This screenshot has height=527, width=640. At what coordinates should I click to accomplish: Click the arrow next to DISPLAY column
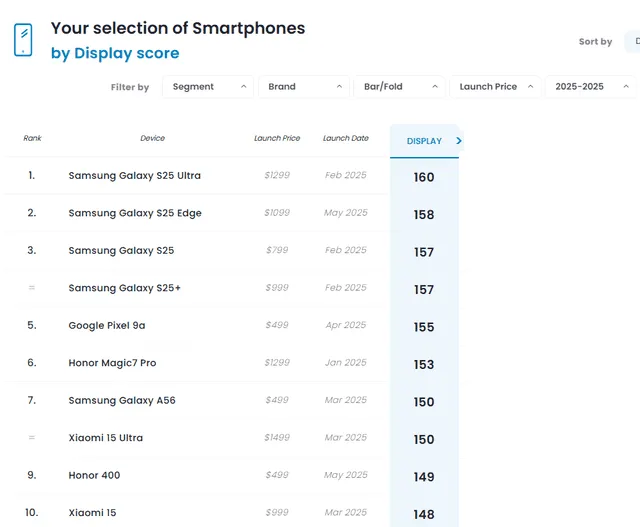(459, 141)
